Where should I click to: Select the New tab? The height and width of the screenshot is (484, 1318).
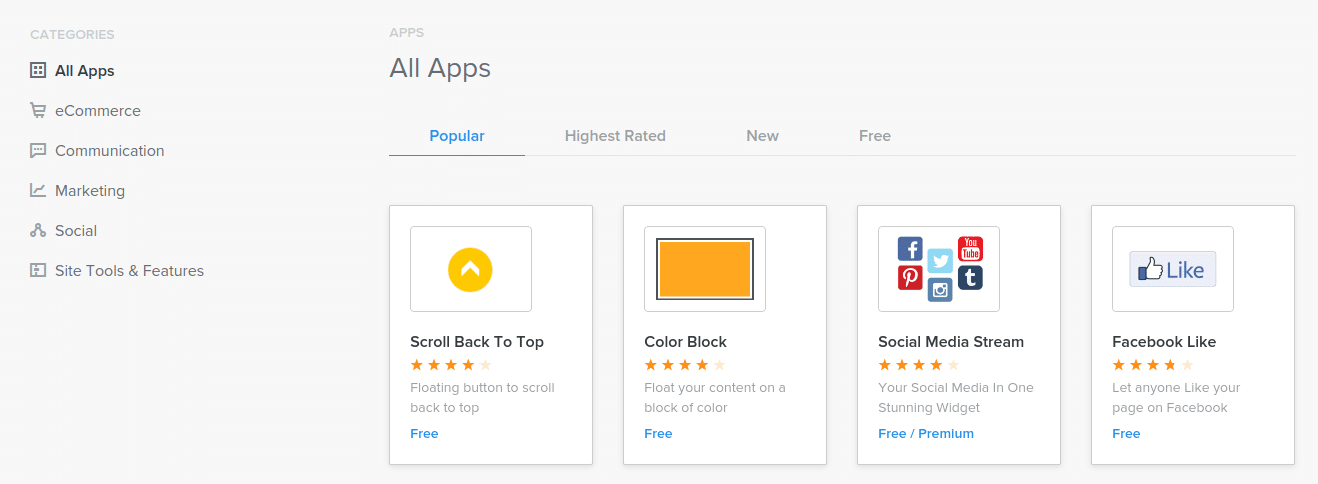762,136
